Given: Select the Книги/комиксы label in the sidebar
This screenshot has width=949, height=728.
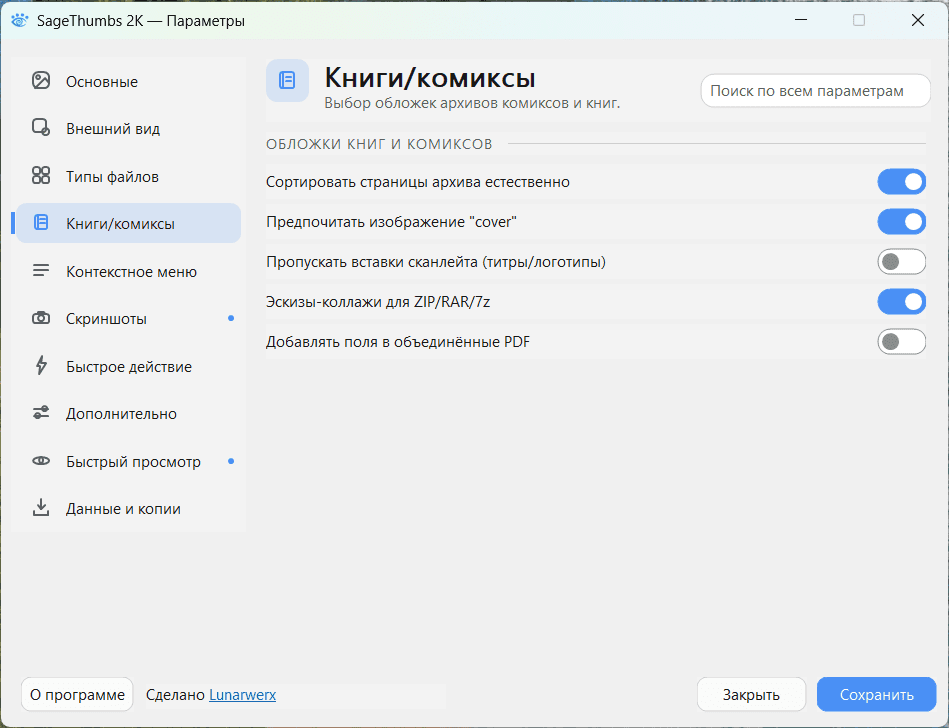Looking at the screenshot, I should pos(120,223).
